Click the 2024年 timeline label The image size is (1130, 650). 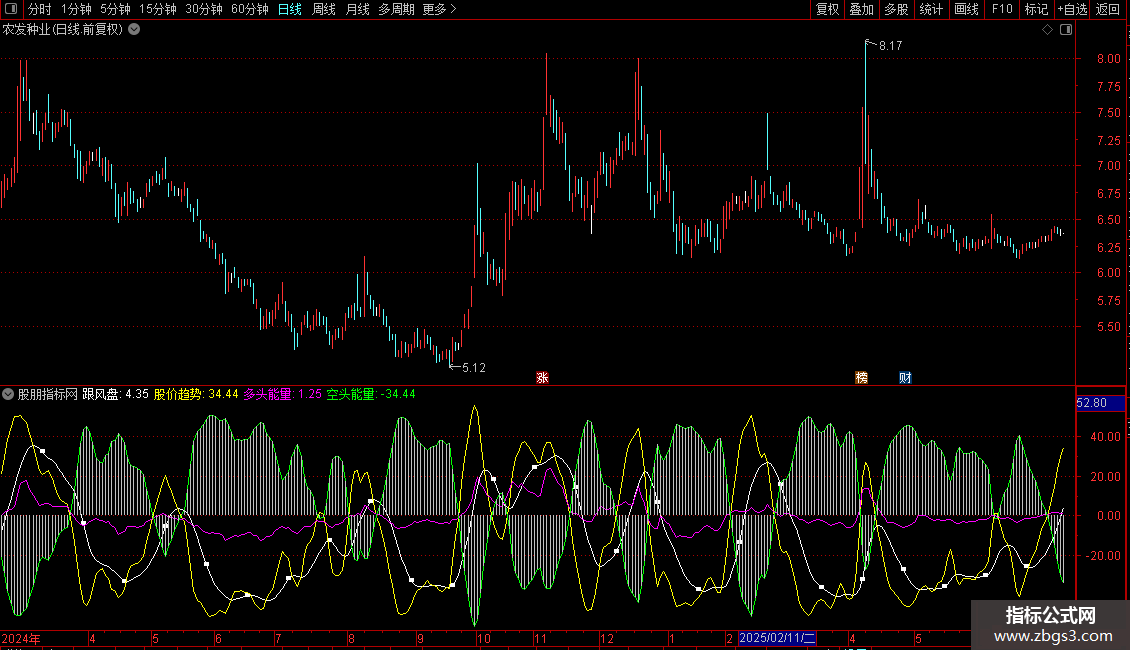pos(21,638)
